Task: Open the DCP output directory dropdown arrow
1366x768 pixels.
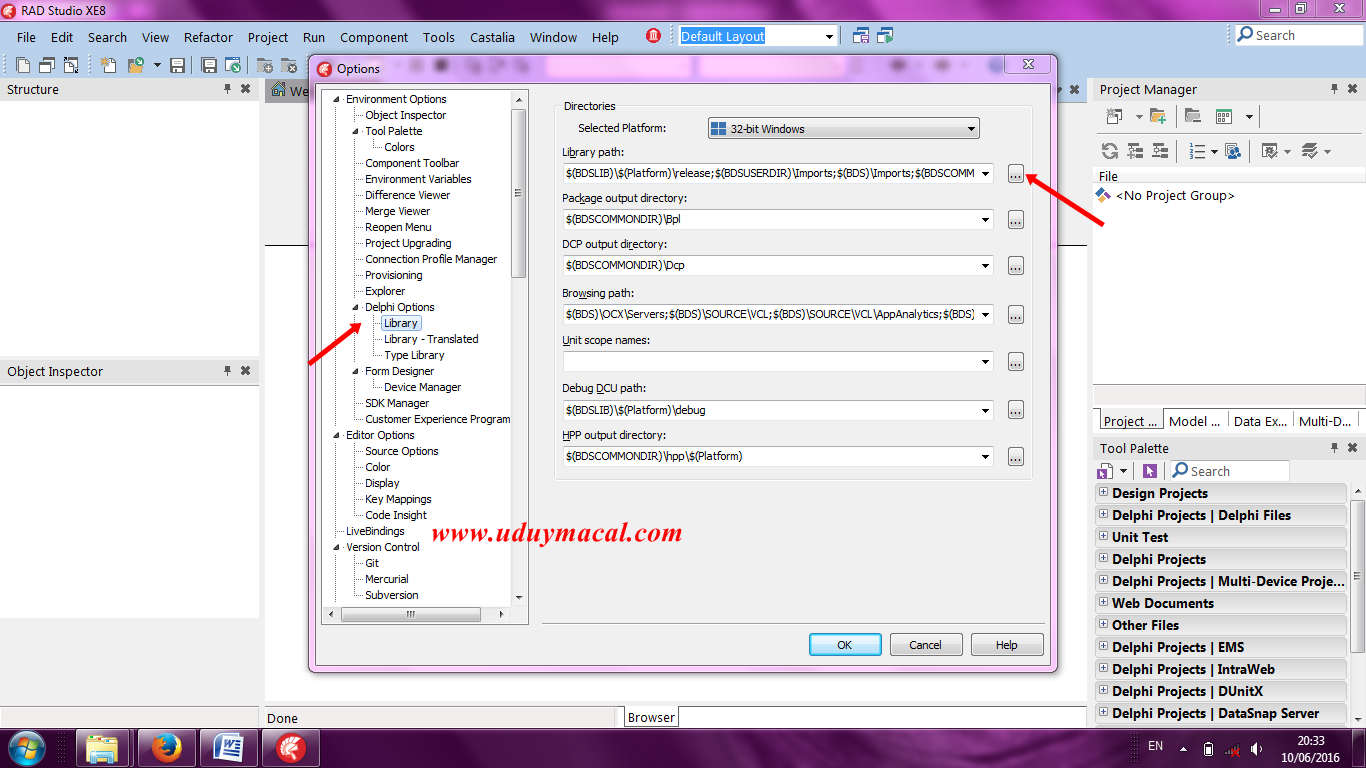Action: (985, 265)
